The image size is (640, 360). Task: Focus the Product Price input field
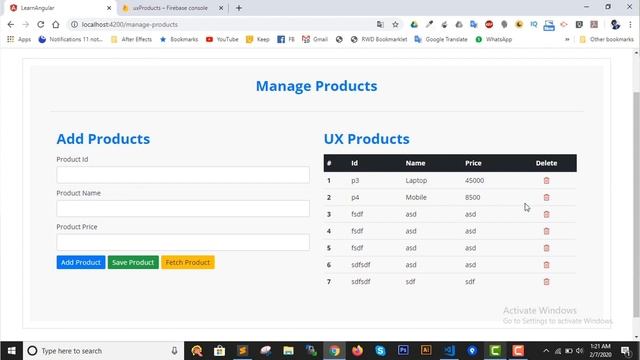pyautogui.click(x=183, y=242)
